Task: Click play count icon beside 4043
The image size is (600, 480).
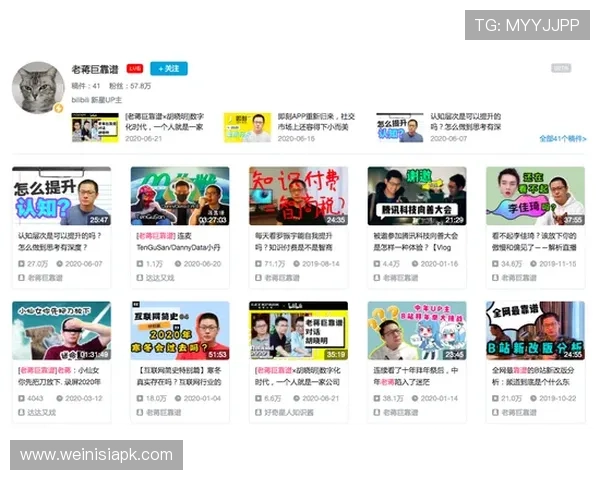Action: tap(21, 398)
